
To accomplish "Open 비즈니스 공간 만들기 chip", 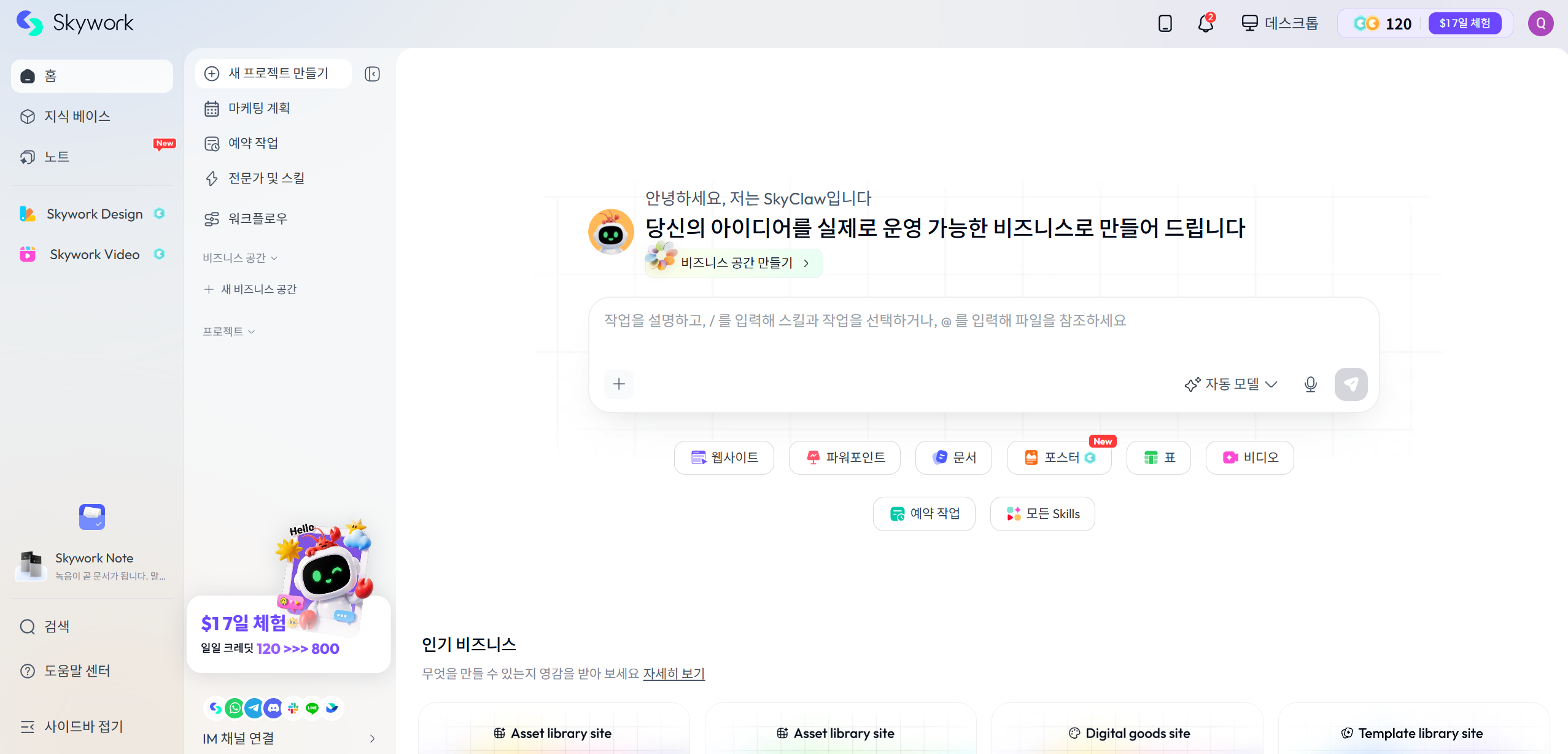I will click(x=734, y=263).
